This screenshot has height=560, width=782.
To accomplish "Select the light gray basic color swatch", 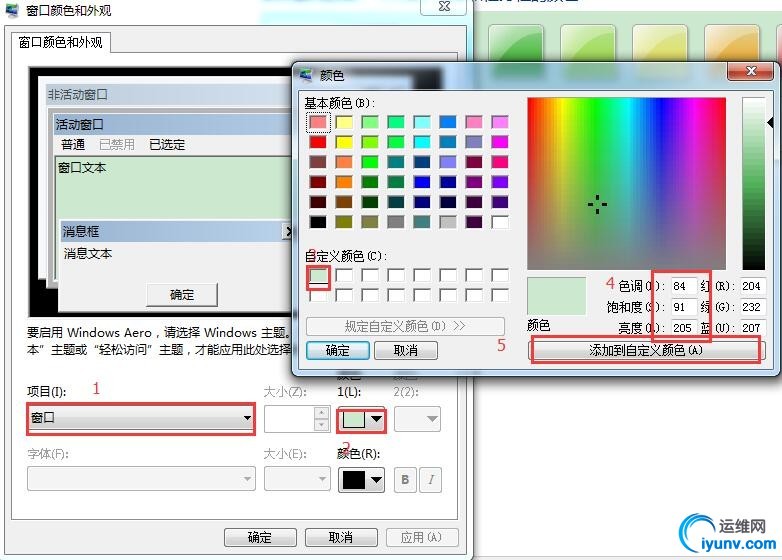I will click(448, 222).
